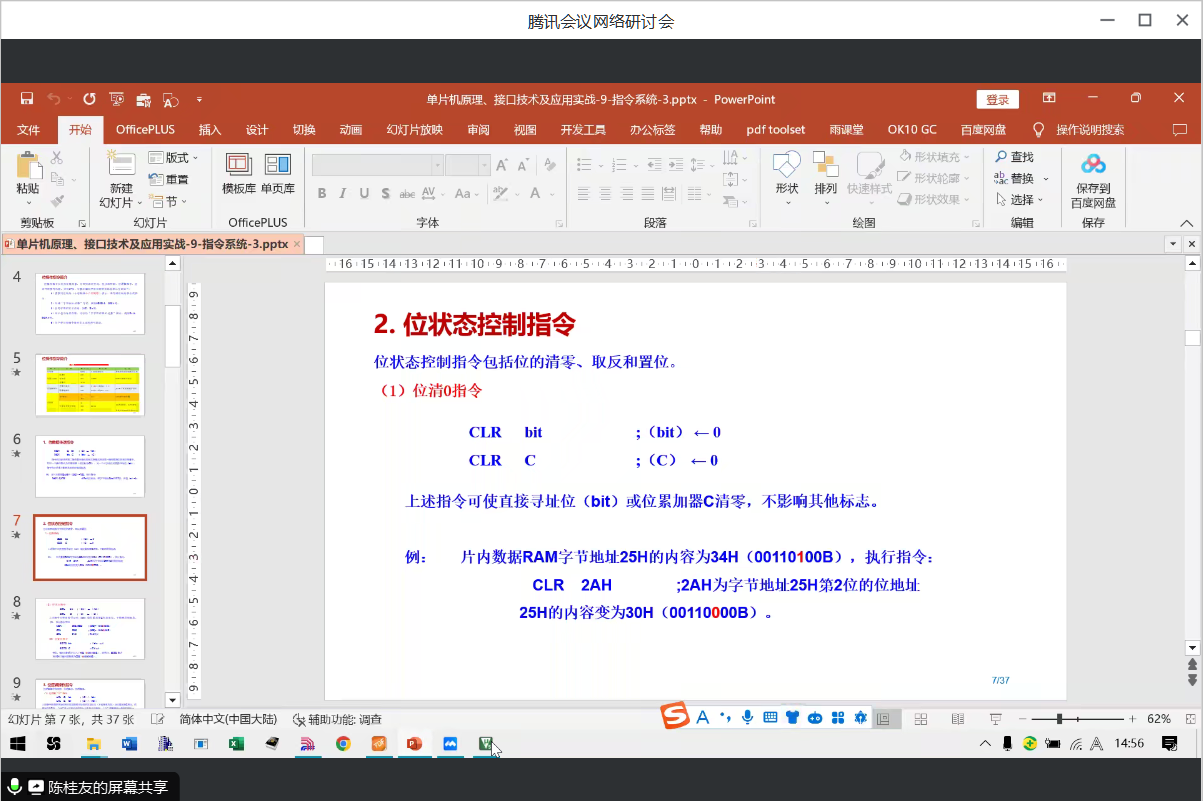This screenshot has height=801, width=1203.
Task: Toggle Bold formatting
Action: [x=322, y=193]
